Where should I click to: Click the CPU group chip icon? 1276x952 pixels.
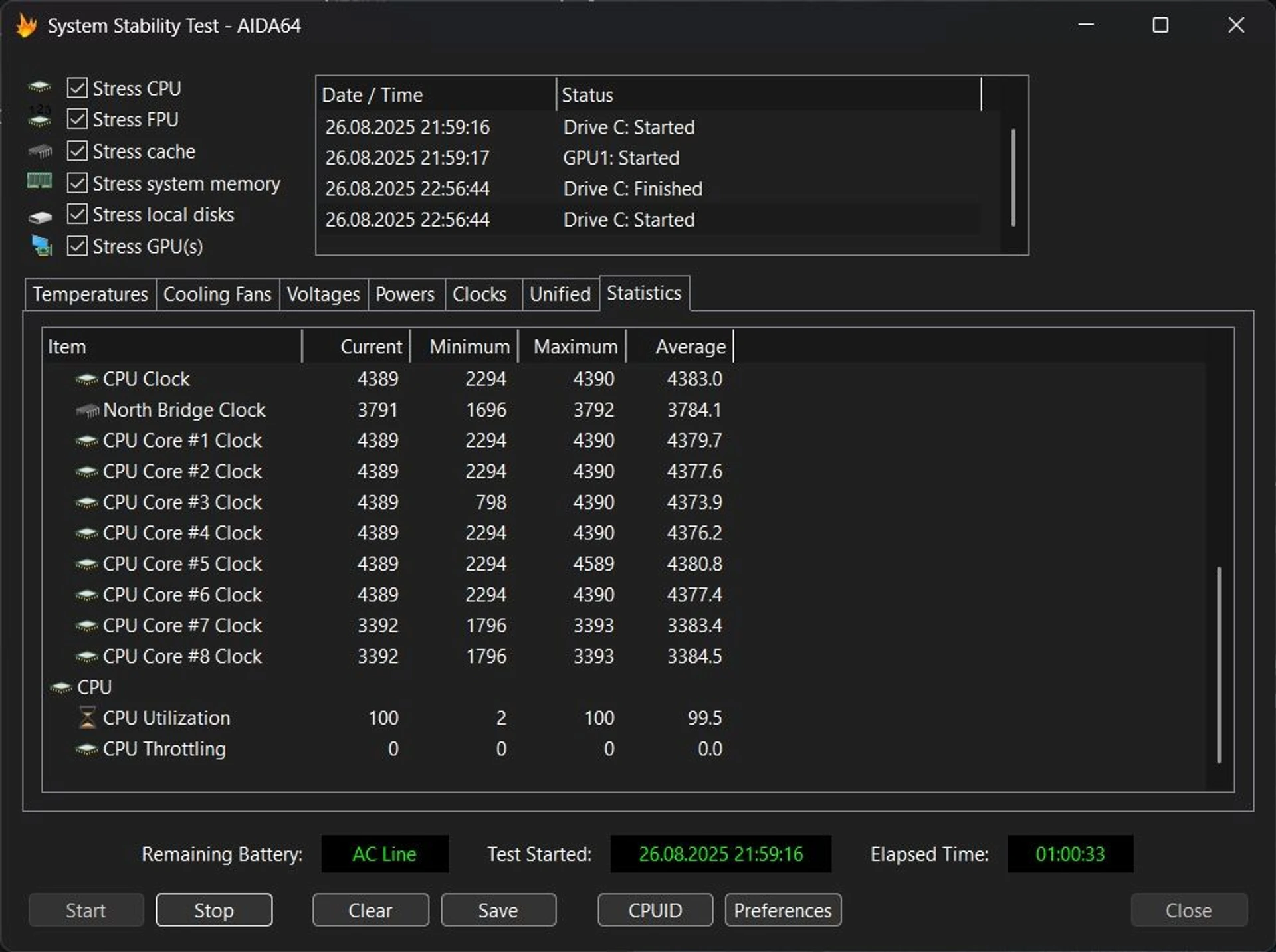pyautogui.click(x=61, y=688)
